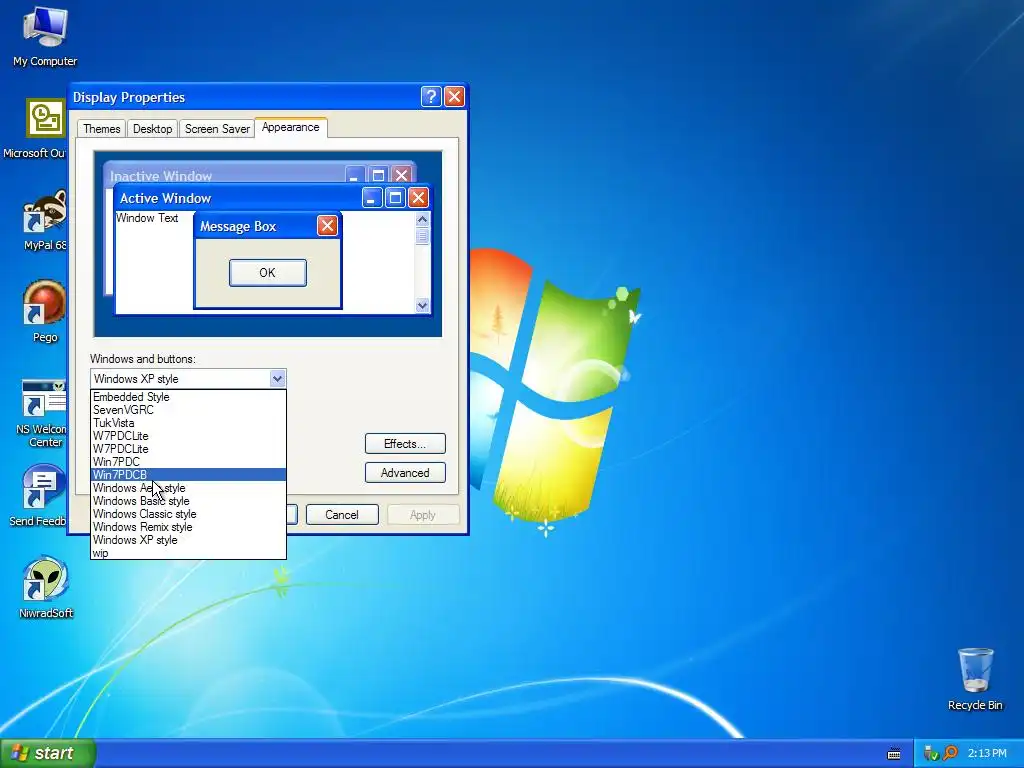Choose TukVista from the style list

pyautogui.click(x=188, y=423)
